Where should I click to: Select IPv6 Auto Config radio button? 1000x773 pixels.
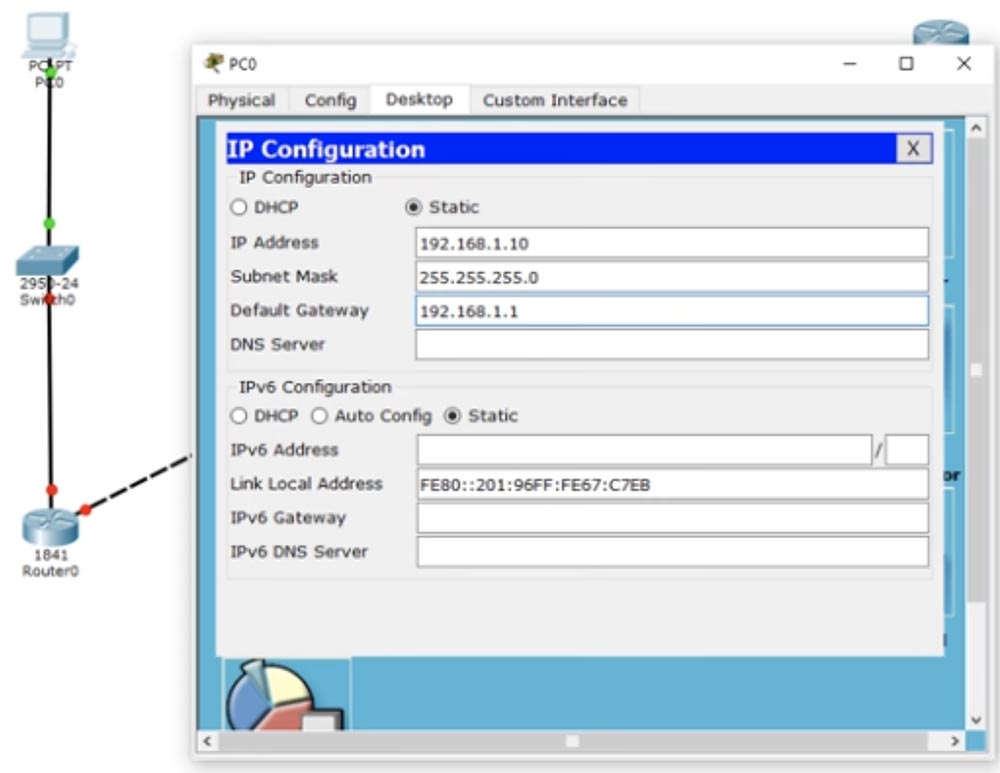coord(319,416)
